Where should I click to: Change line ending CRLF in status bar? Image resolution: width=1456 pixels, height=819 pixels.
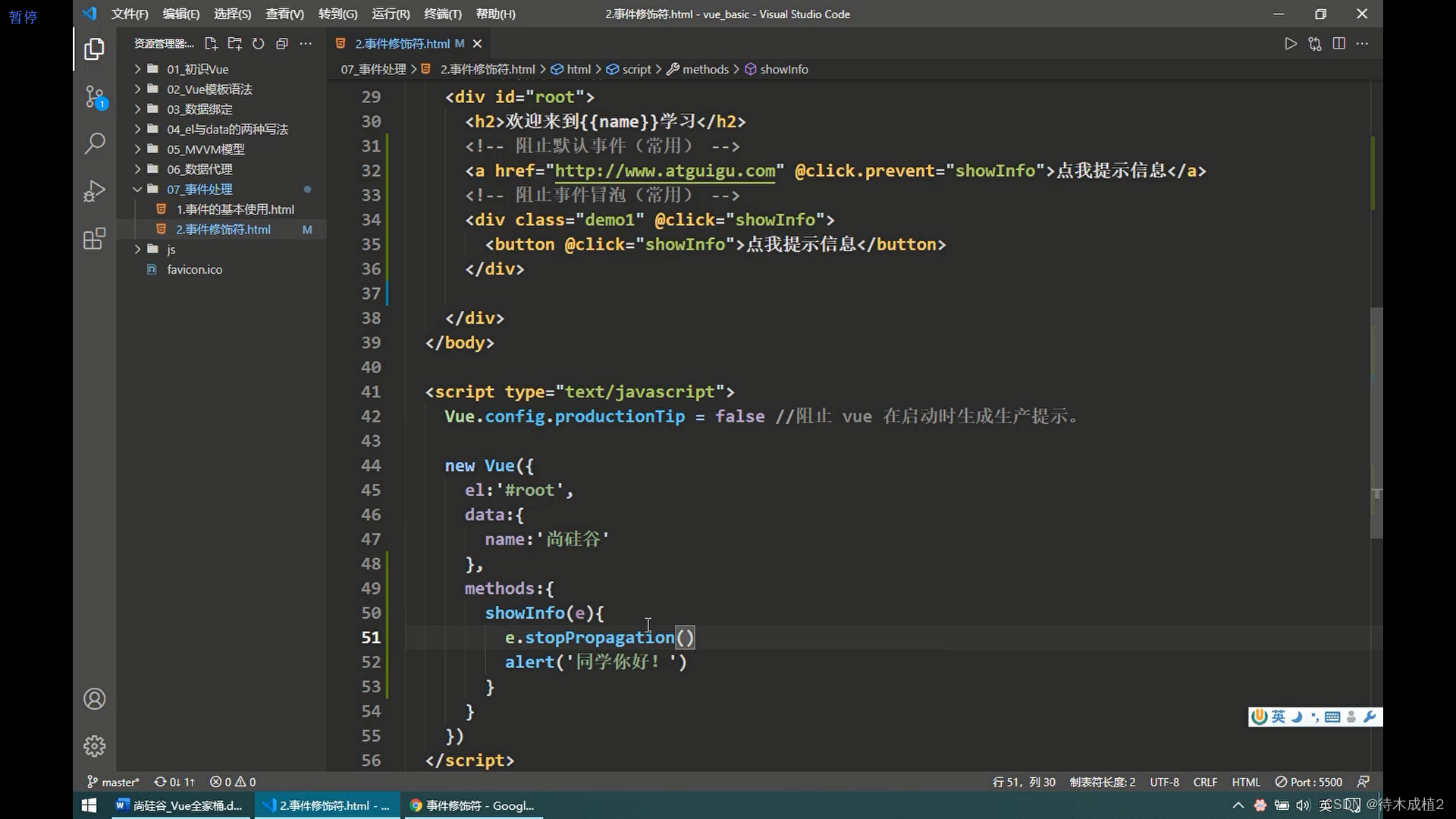(1205, 782)
